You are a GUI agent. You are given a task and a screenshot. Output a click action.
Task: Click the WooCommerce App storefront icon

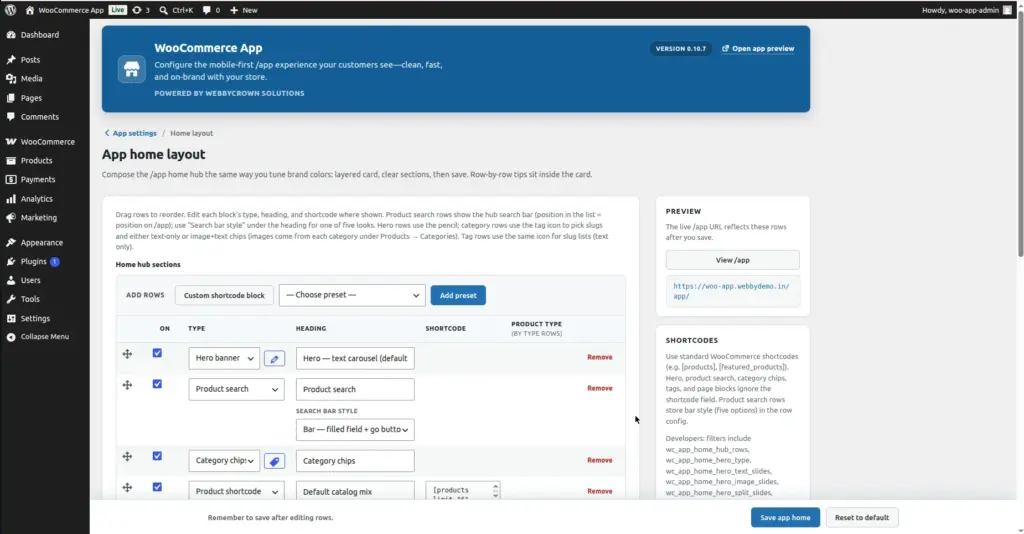132,69
